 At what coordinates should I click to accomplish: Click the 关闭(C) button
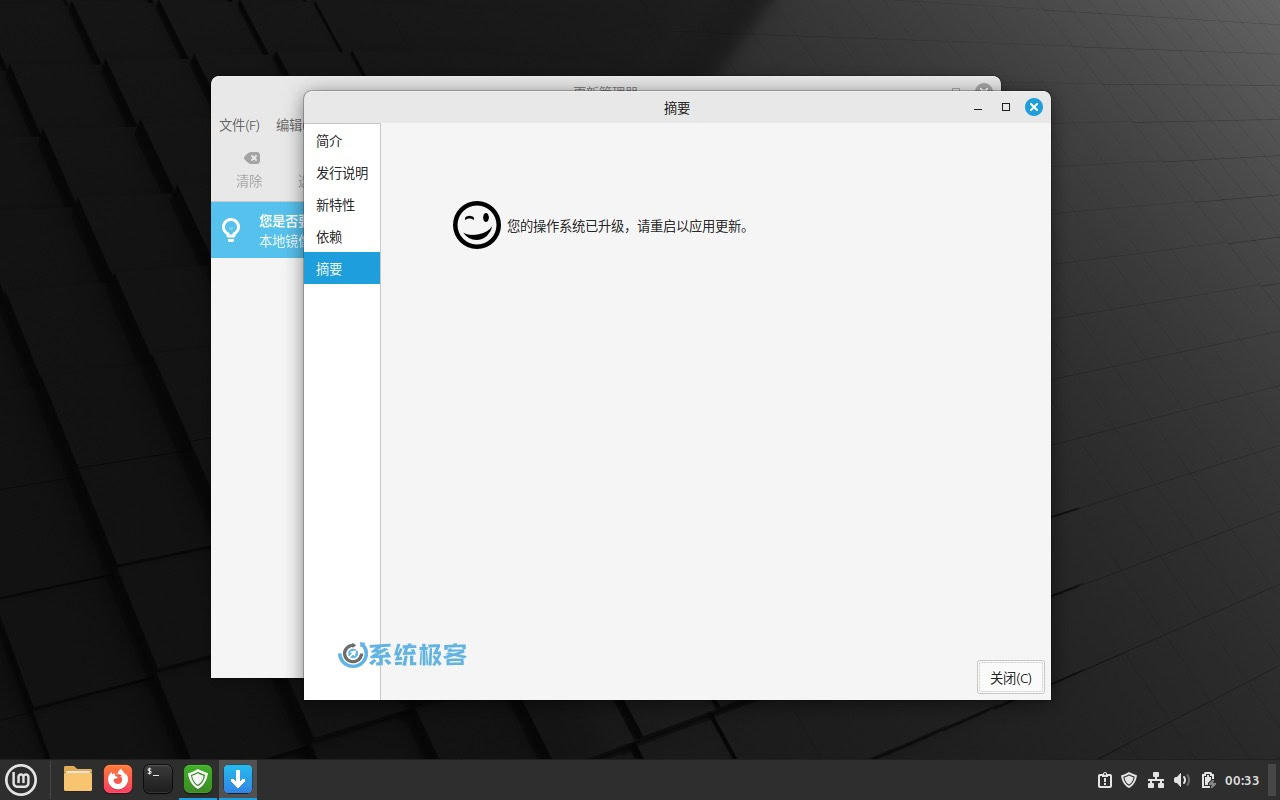click(x=1011, y=677)
